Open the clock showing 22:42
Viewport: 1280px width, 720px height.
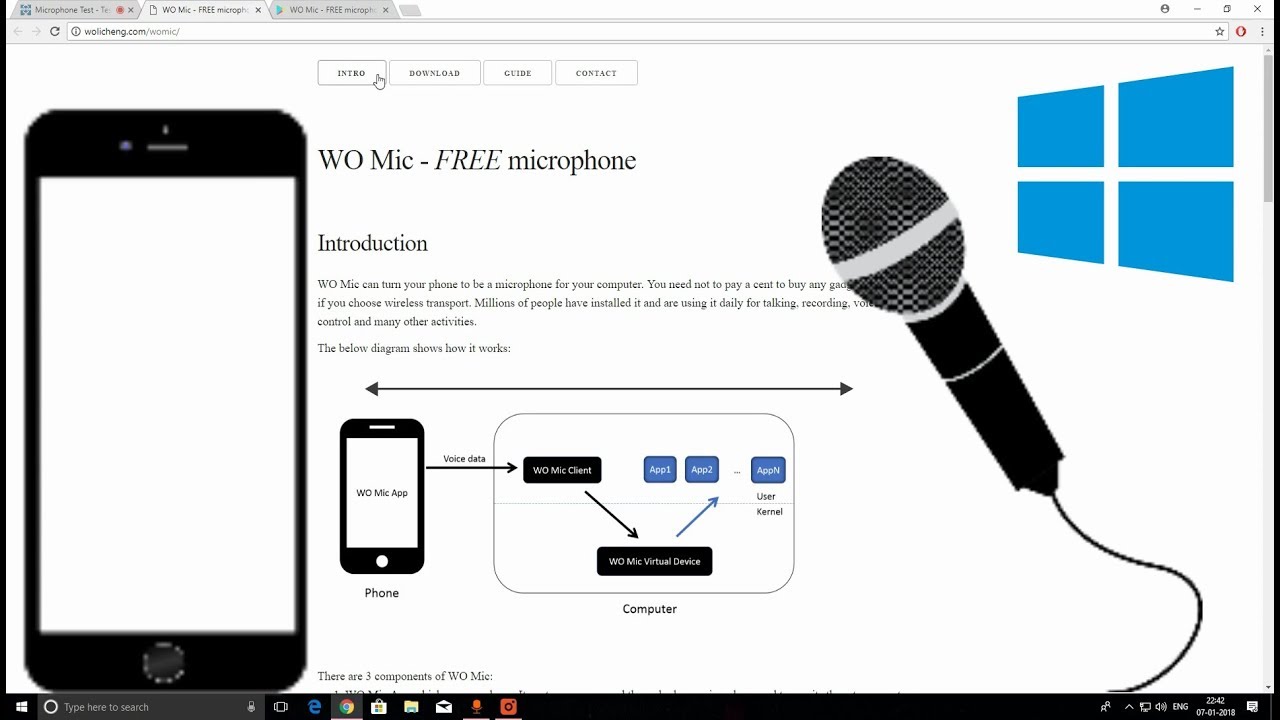click(x=1218, y=707)
